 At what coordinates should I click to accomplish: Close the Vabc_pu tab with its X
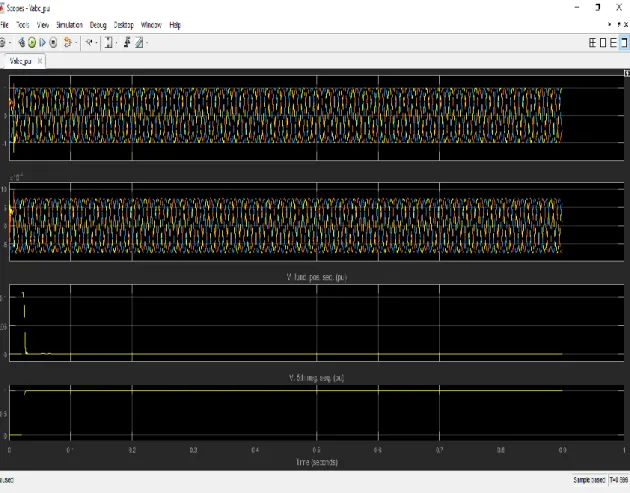coord(40,61)
